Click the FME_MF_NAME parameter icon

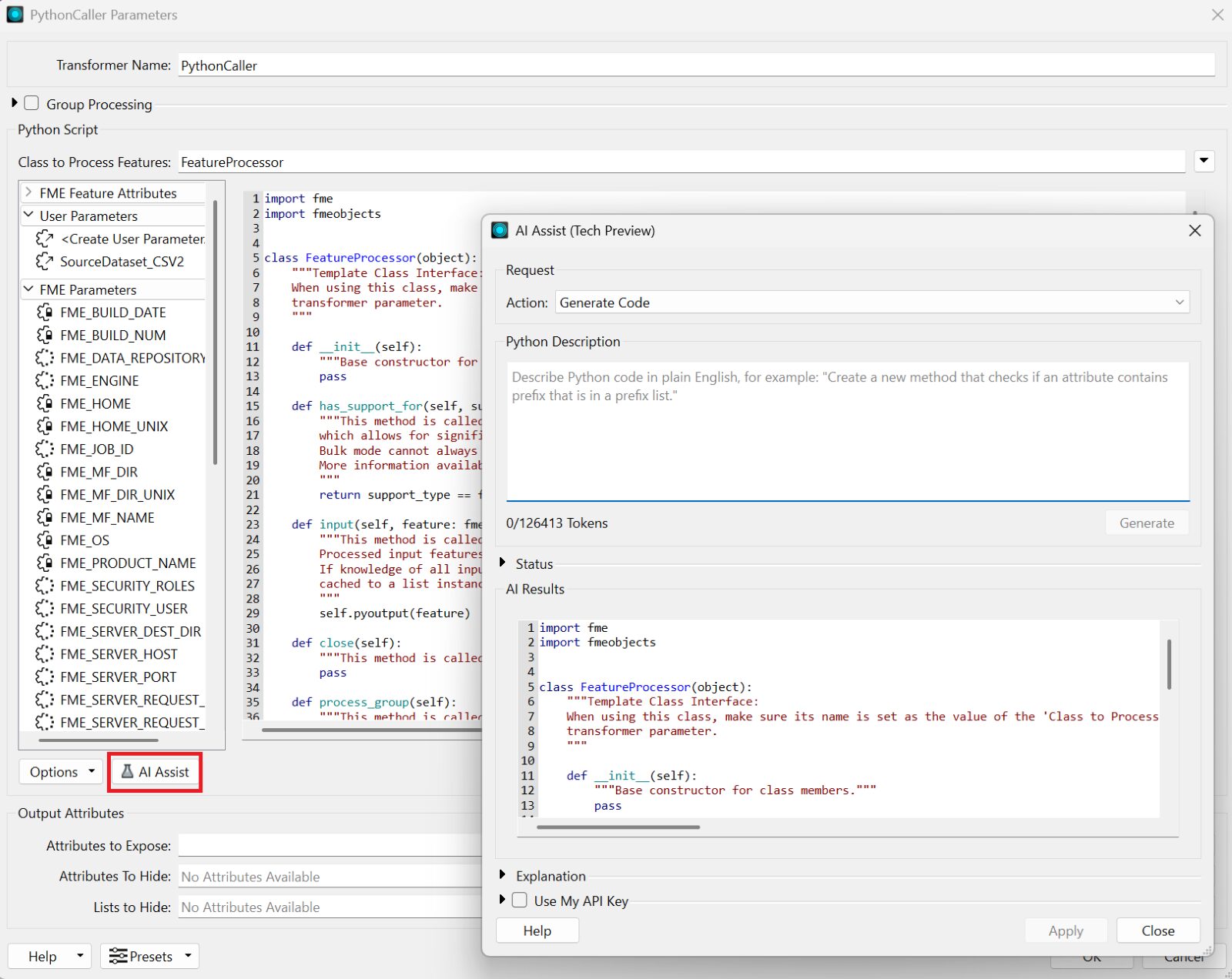tap(45, 517)
